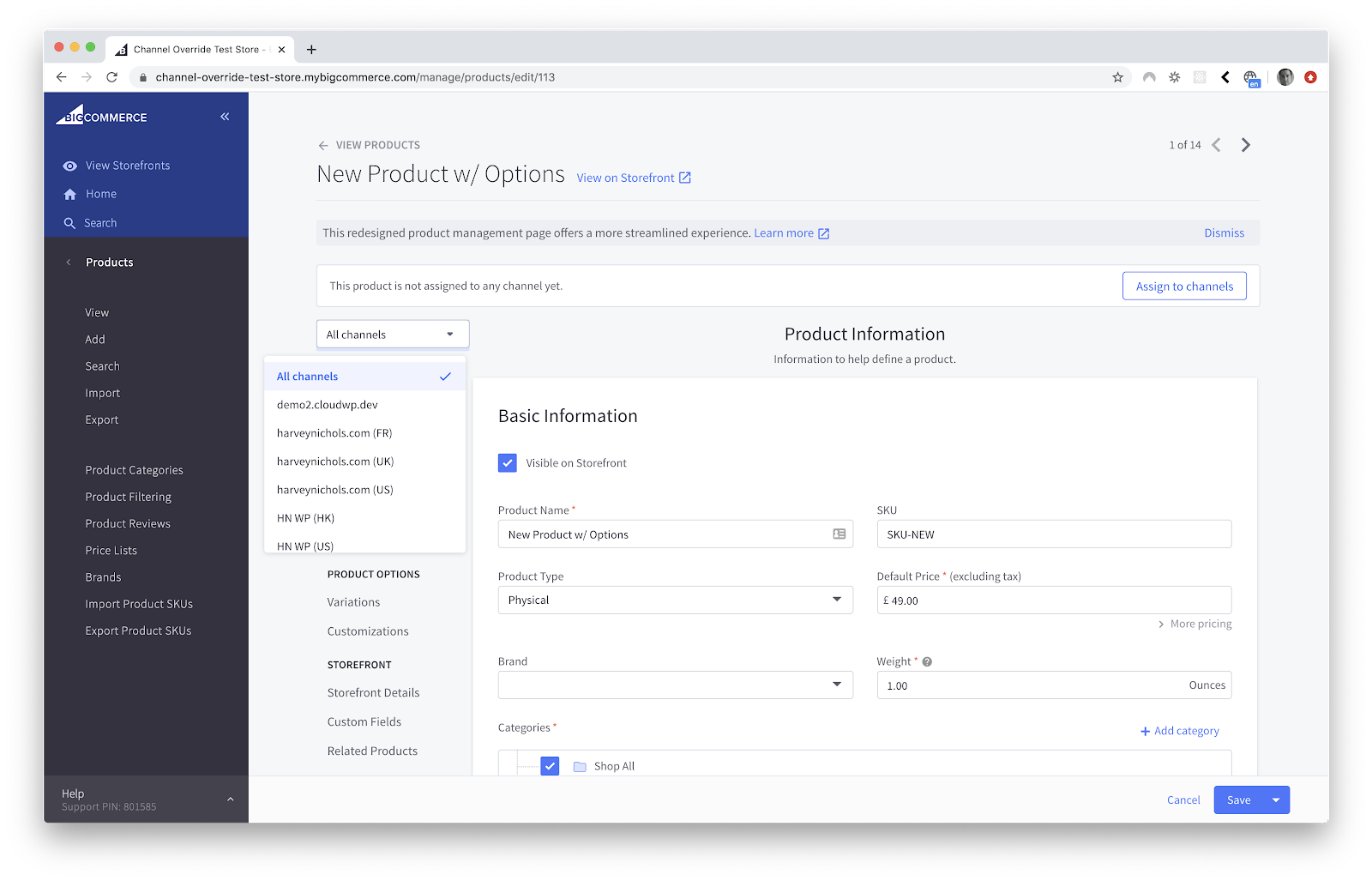This screenshot has height=881, width=1372.
Task: Click the Shop All folder icon
Action: (580, 766)
